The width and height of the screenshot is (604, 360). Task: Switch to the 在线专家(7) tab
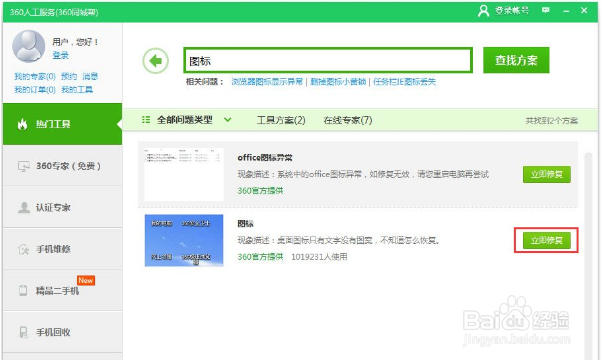(347, 120)
